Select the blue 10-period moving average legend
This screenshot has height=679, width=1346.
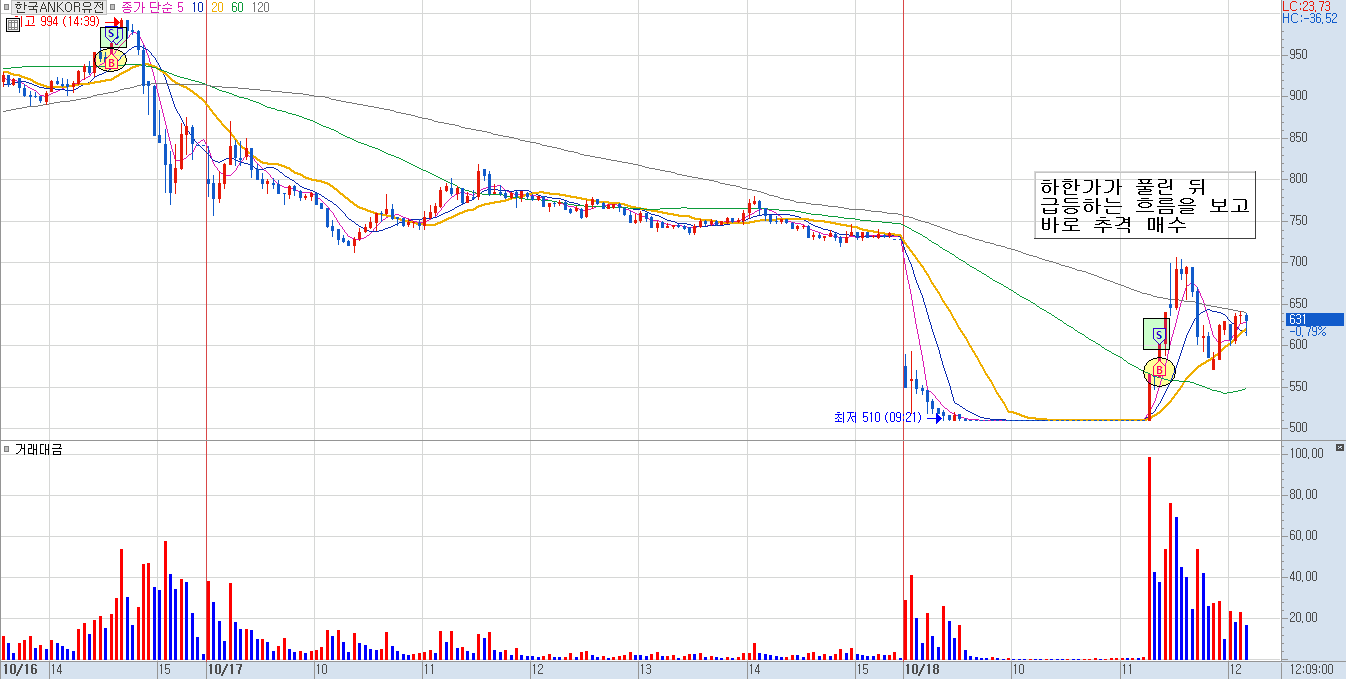(199, 7)
